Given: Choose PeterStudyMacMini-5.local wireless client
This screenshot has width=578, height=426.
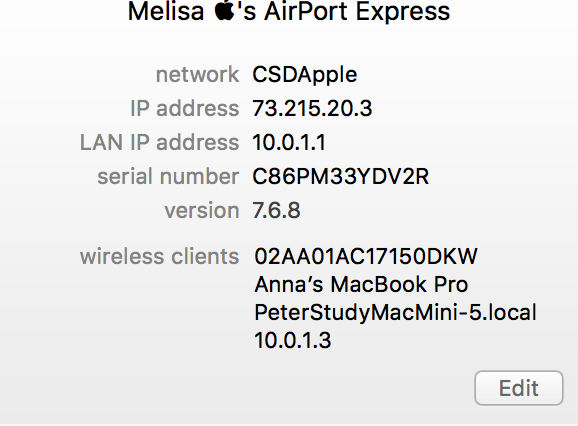Looking at the screenshot, I should tap(395, 312).
